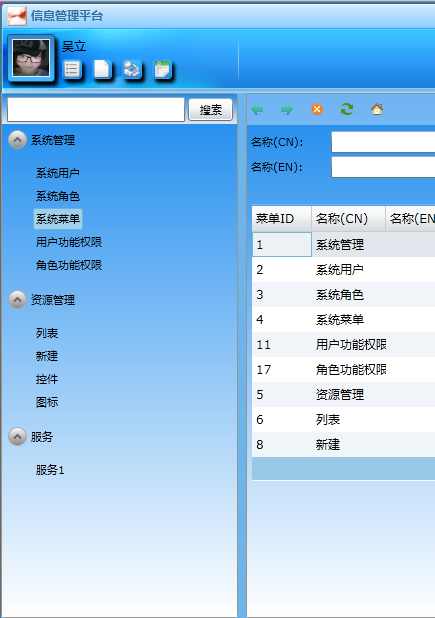Viewport: 435px width, 618px height.
Task: Focus the 名称(EN) input field
Action: click(383, 167)
